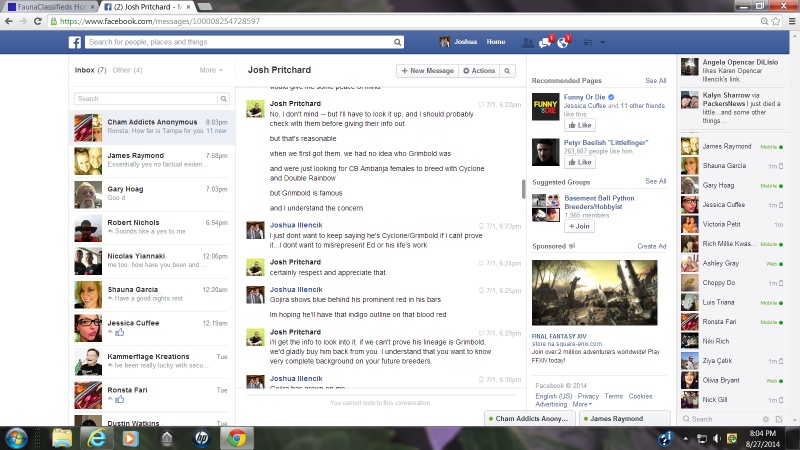Click the Create Ad link
Viewport: 800px width, 450px height.
tap(652, 246)
